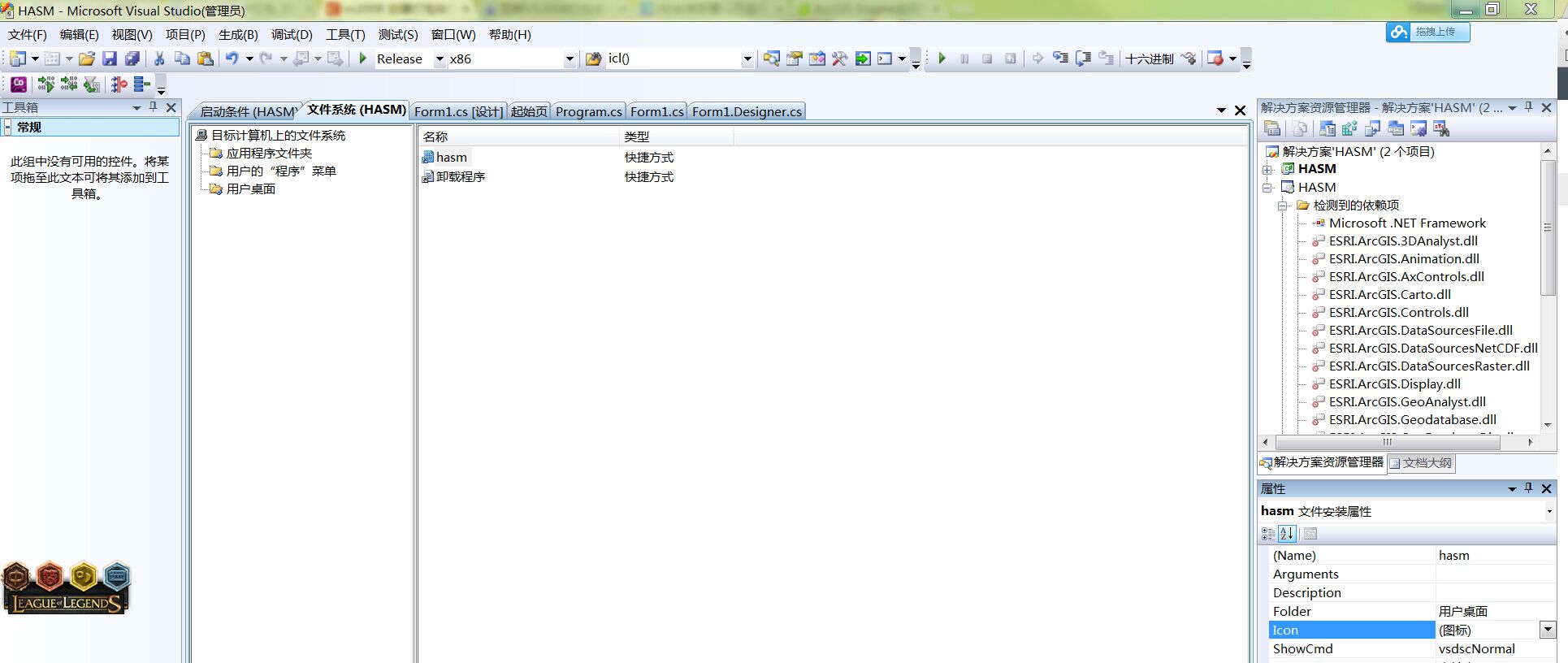Click the Copy icon in toolbar

coord(182,58)
